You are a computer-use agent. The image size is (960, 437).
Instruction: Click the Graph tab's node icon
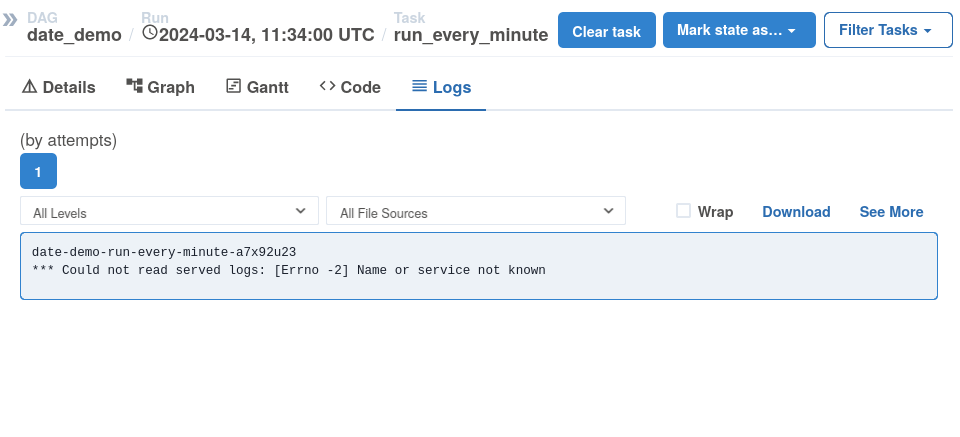pos(135,86)
